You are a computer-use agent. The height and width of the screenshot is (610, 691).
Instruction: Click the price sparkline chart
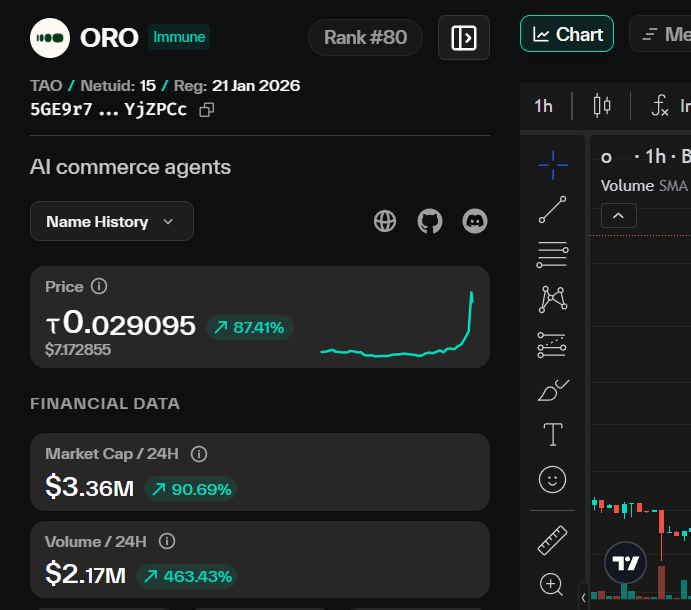click(x=397, y=324)
